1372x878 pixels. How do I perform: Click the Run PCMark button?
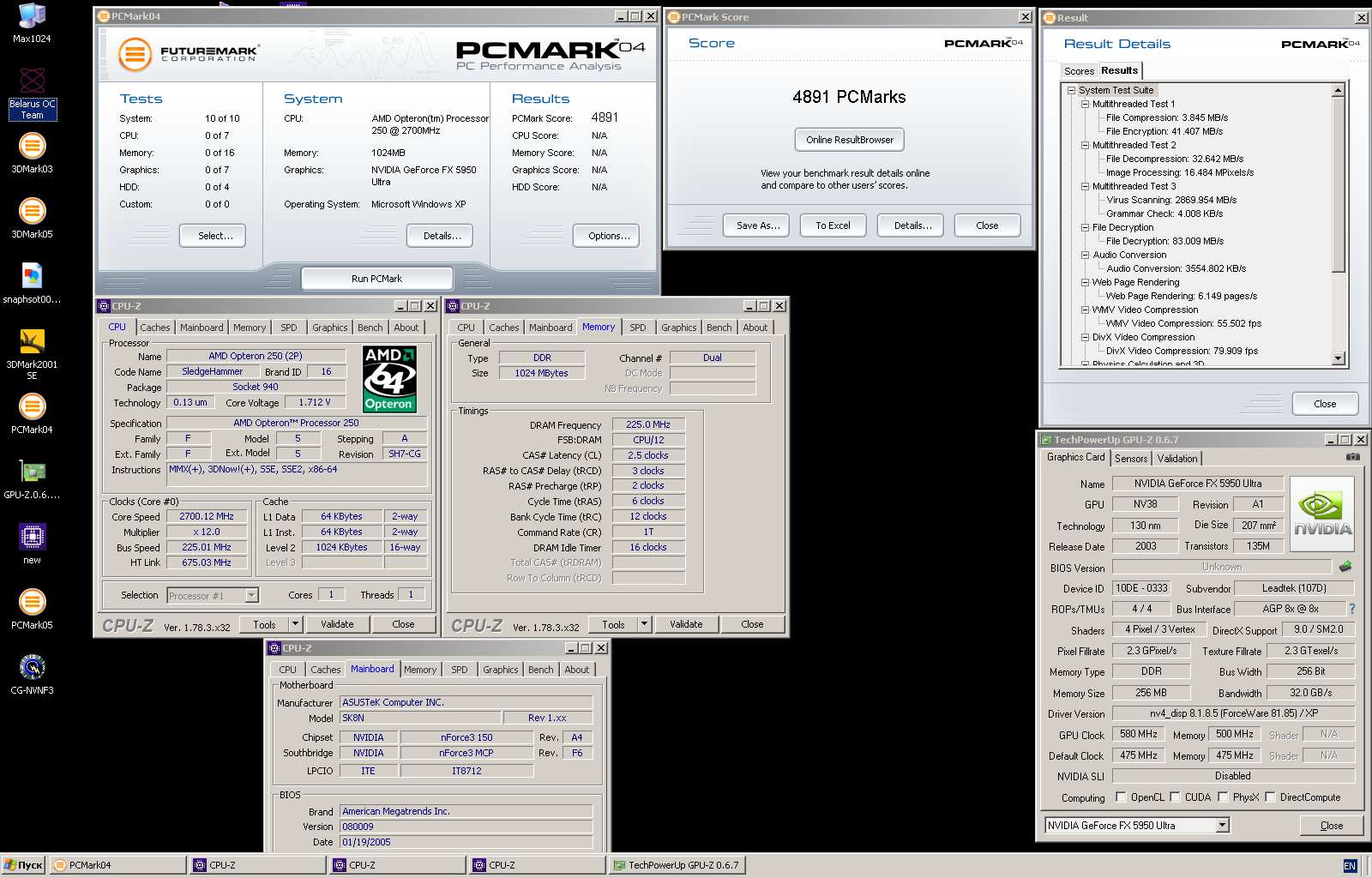(x=376, y=279)
